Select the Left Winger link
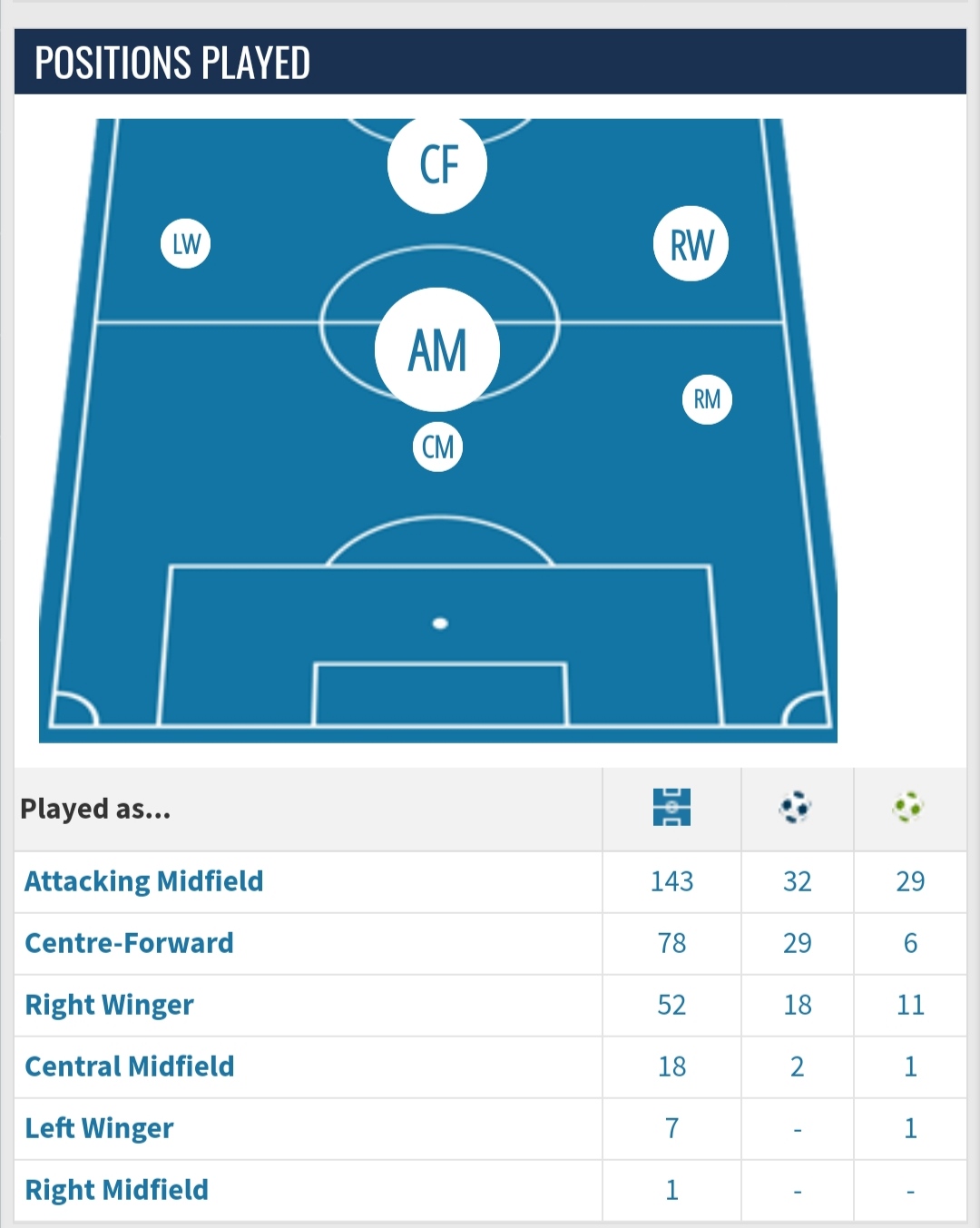 click(99, 1128)
